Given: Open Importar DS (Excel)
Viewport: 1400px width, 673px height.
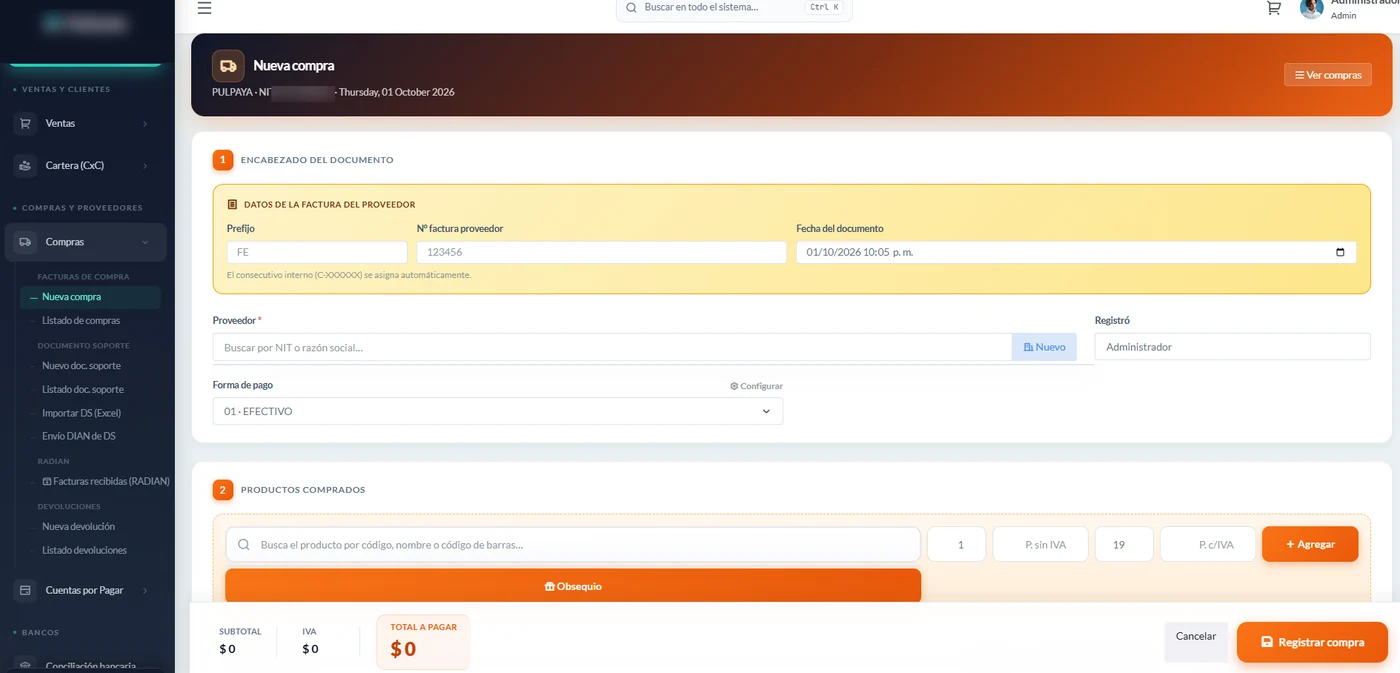Looking at the screenshot, I should click(81, 413).
